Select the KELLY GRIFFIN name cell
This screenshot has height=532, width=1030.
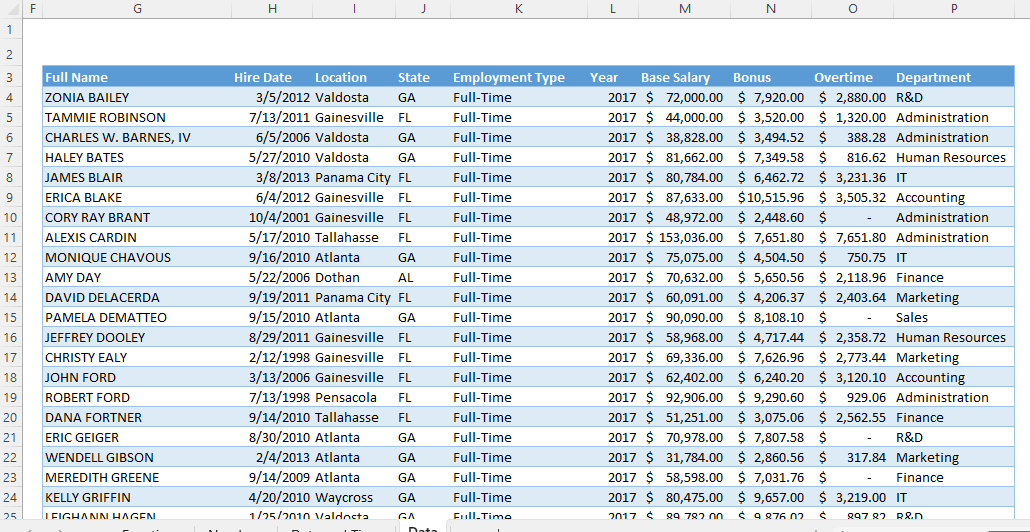click(x=137, y=498)
